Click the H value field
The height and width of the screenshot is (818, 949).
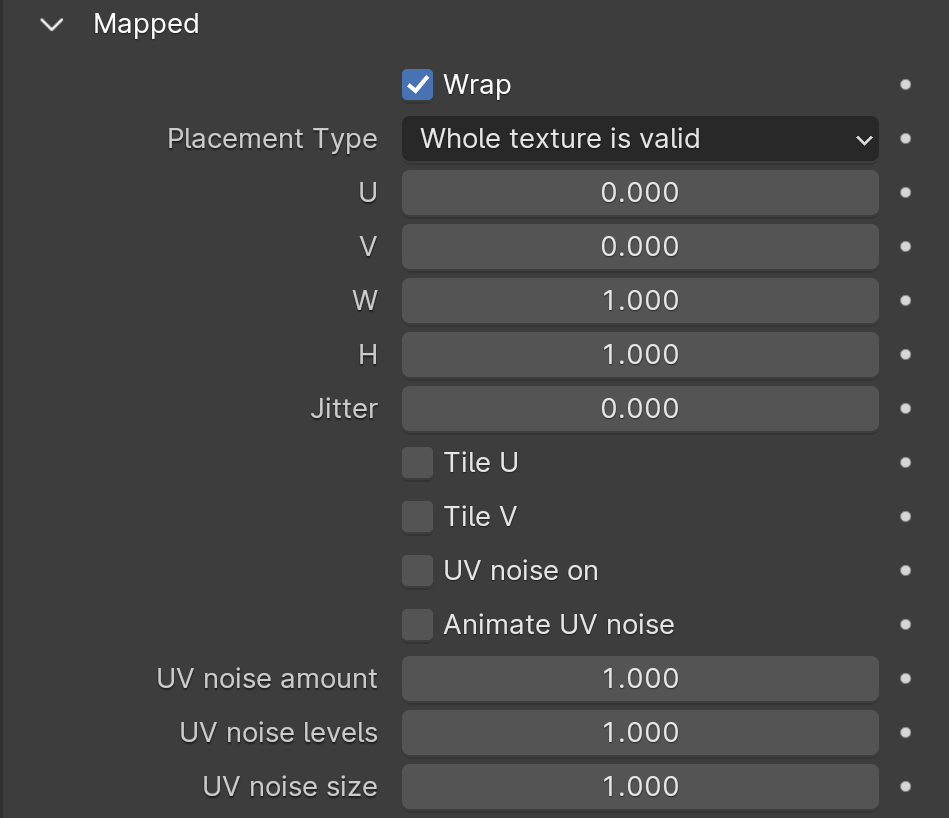pos(640,355)
